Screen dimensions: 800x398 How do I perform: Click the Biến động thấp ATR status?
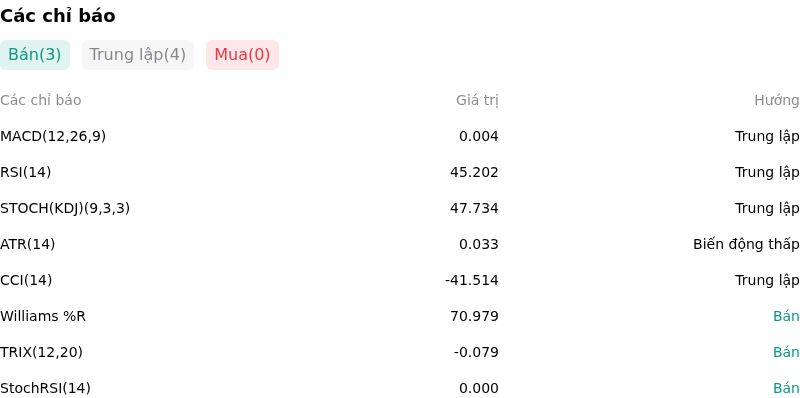pos(746,244)
